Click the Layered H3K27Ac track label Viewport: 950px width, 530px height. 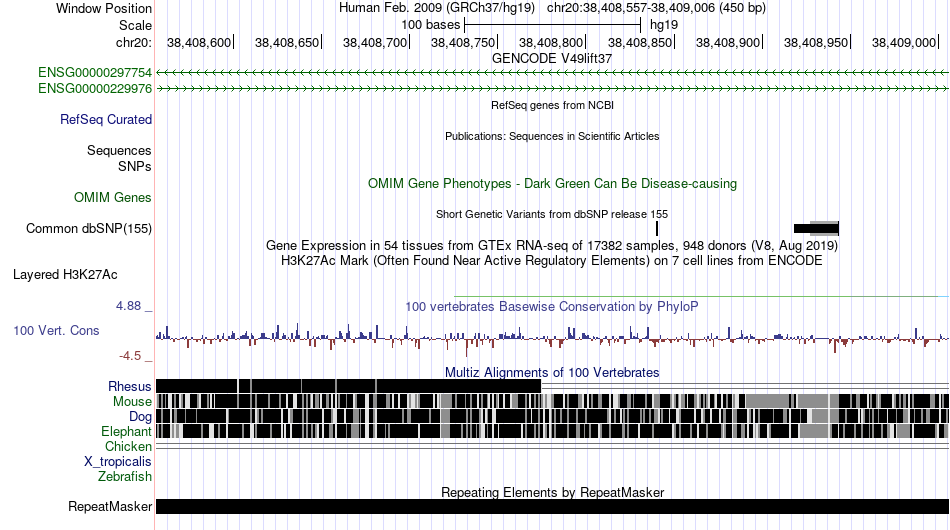65,274
